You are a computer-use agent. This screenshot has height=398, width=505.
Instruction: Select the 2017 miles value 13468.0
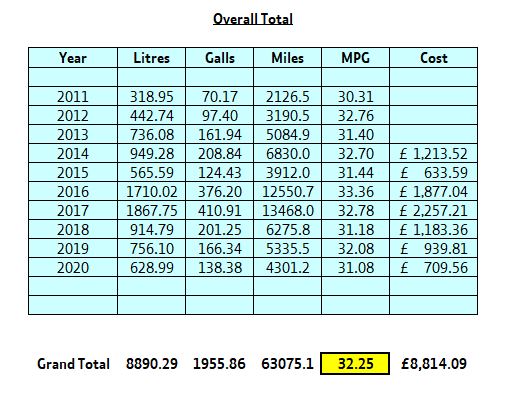(x=288, y=210)
